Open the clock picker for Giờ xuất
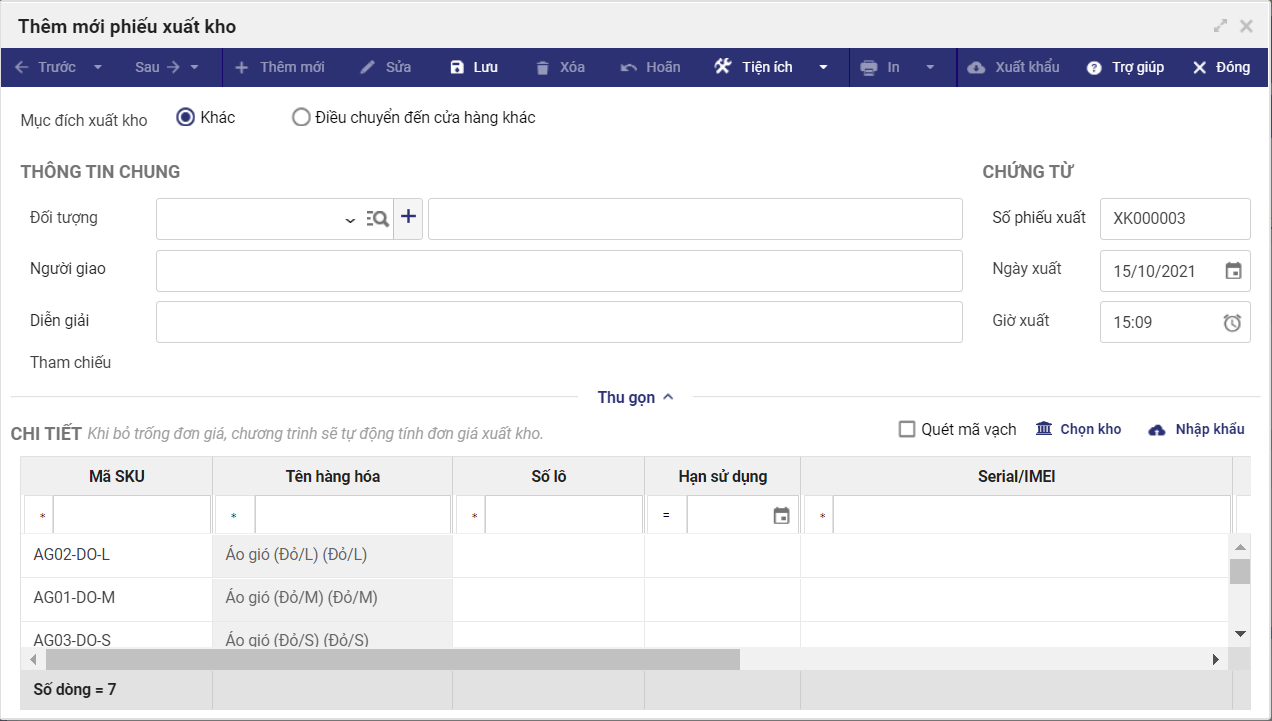 pos(1233,322)
